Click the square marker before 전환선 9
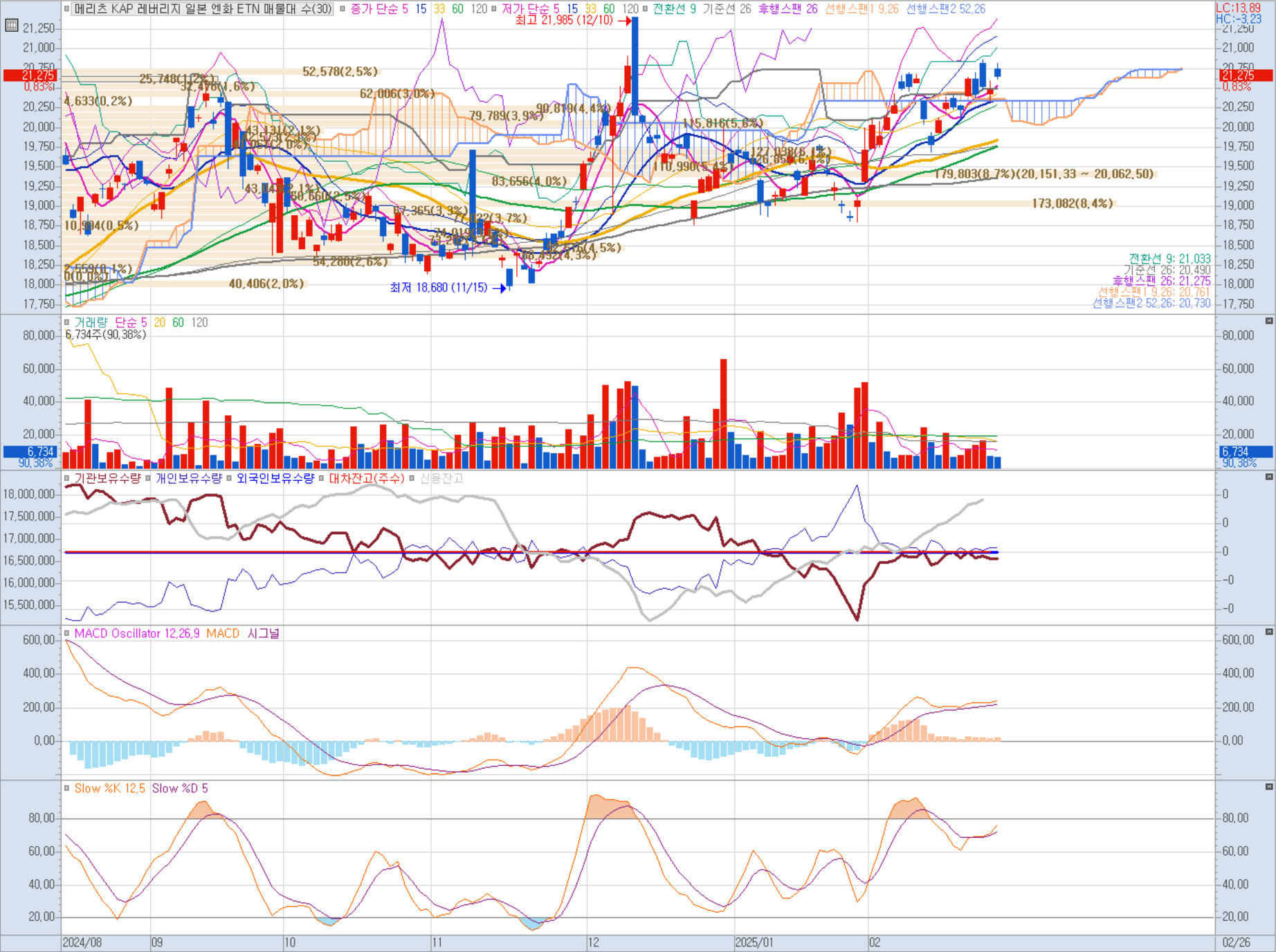The width and height of the screenshot is (1276, 952). click(x=646, y=9)
